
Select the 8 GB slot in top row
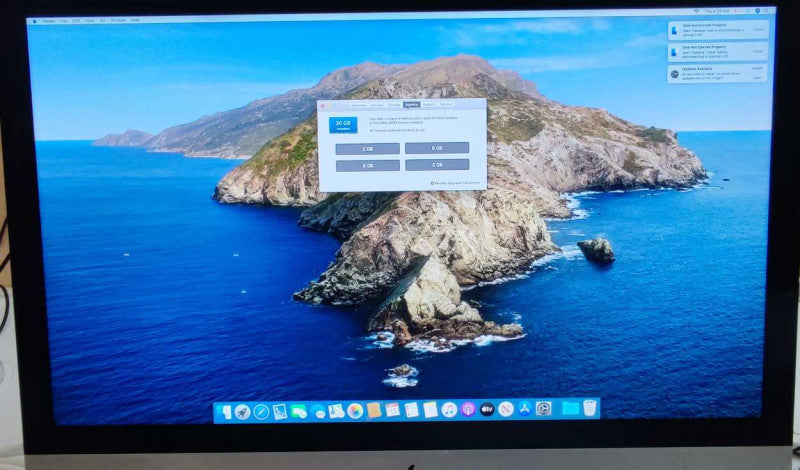(x=437, y=148)
